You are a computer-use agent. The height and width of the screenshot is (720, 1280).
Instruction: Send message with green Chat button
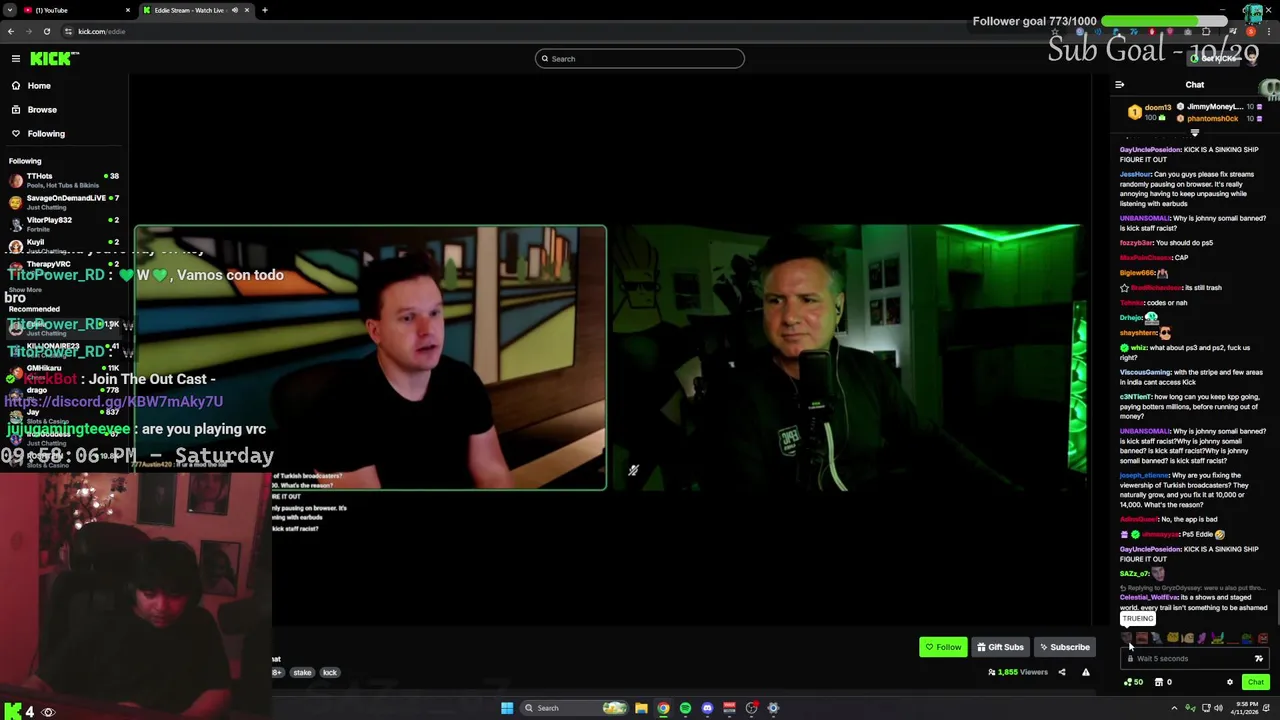click(x=1256, y=682)
